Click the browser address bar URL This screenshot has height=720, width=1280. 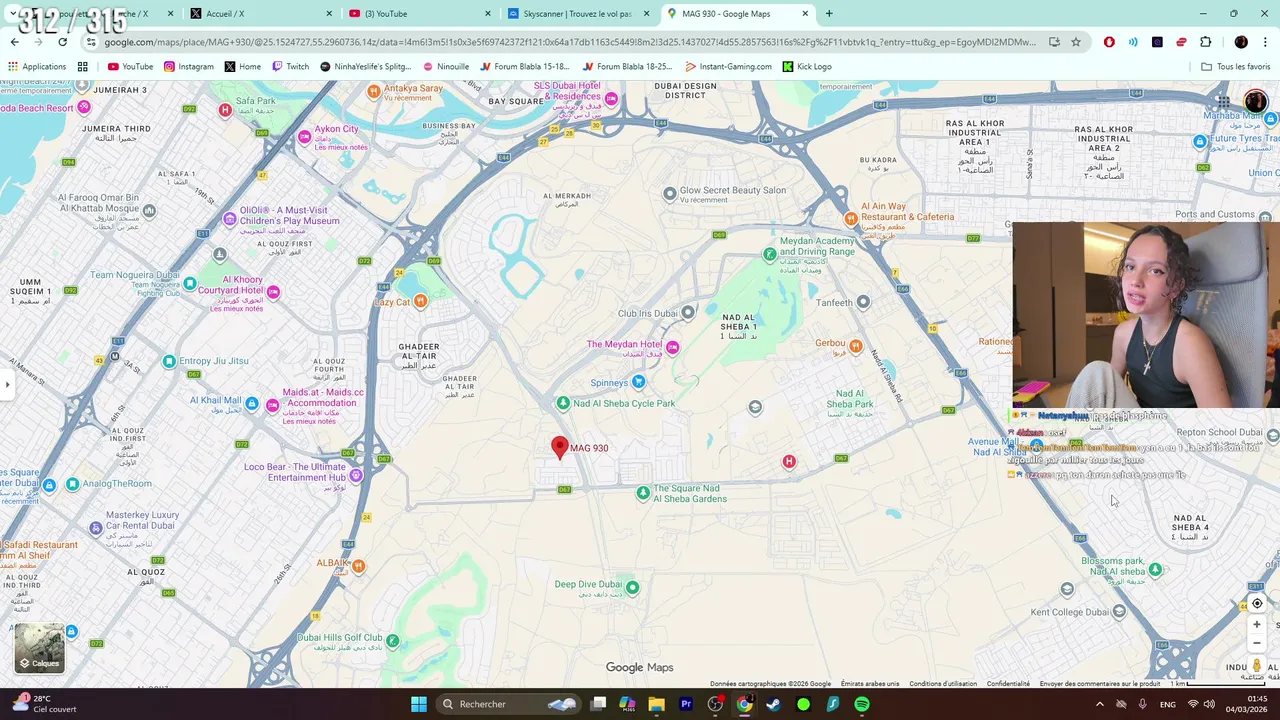[x=570, y=42]
